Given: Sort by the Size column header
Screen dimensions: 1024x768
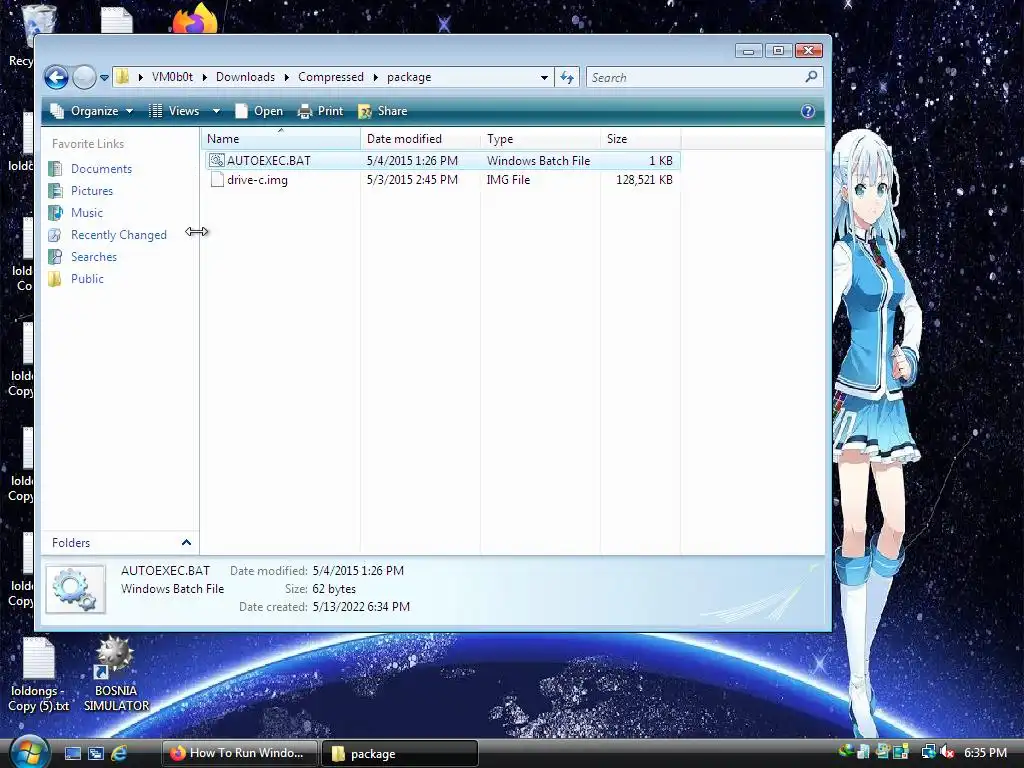Looking at the screenshot, I should (640, 138).
